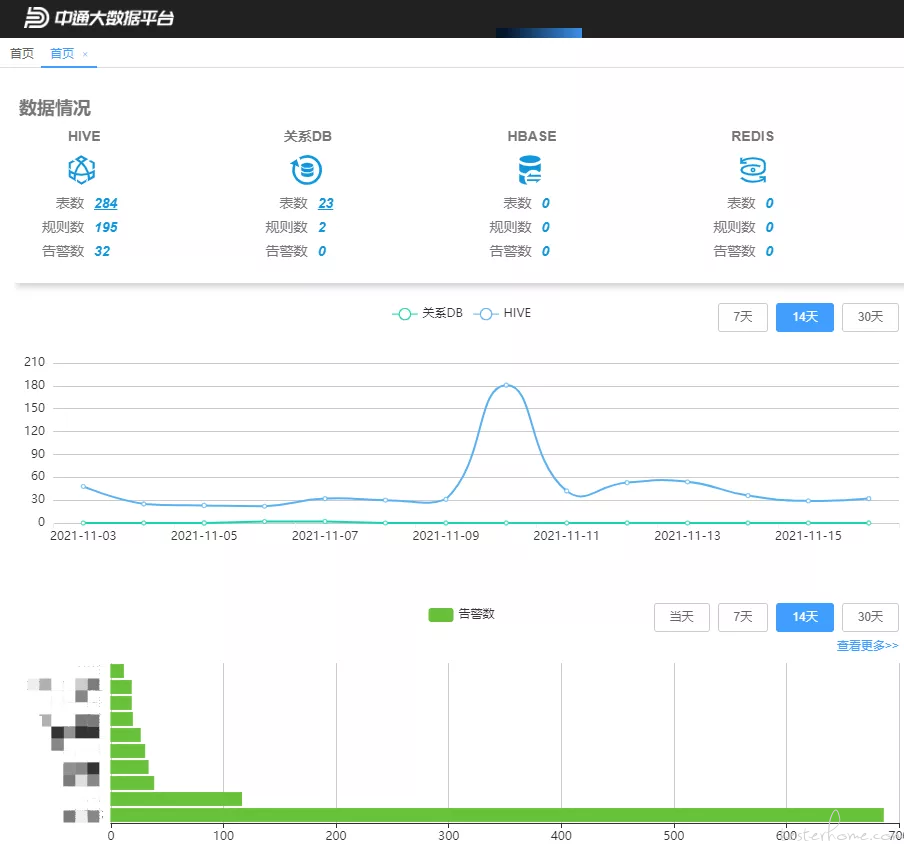The image size is (904, 854).
Task: Click the 2021-11-03 date label on the x-axis
Action: coord(83,536)
